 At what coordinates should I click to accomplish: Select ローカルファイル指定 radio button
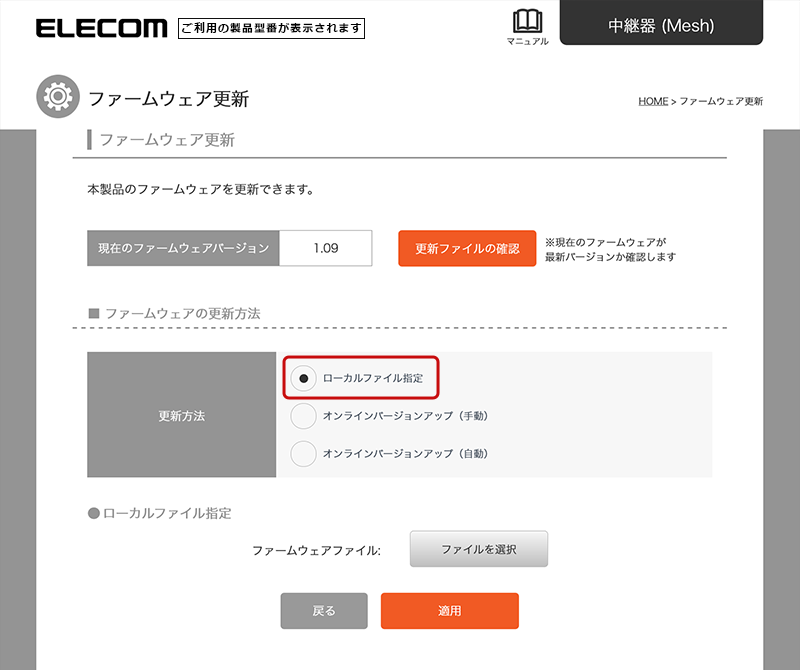click(x=304, y=378)
